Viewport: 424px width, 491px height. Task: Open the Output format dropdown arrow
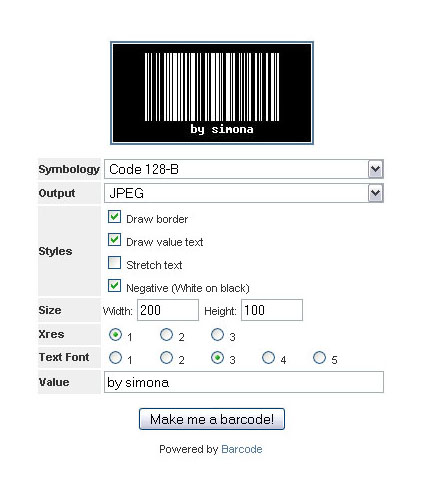click(x=375, y=193)
